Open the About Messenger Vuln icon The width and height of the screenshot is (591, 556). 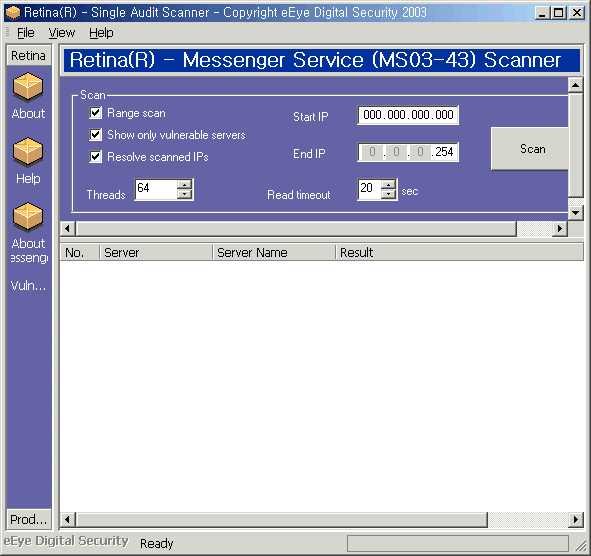pos(28,217)
